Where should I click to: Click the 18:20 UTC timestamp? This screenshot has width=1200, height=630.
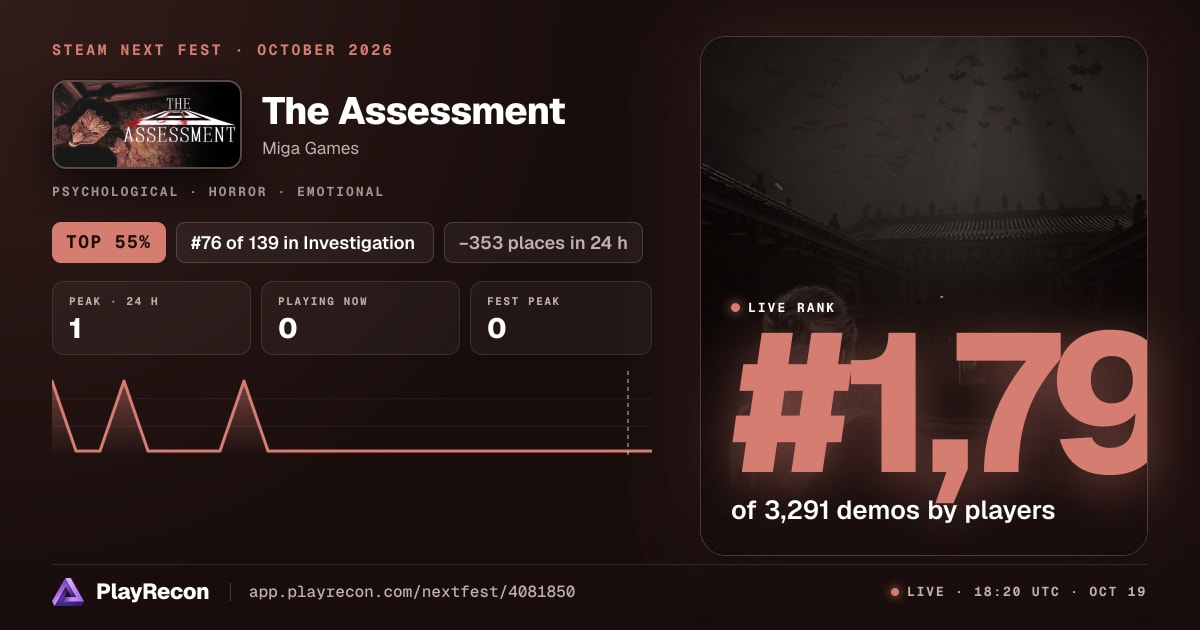tap(1015, 592)
